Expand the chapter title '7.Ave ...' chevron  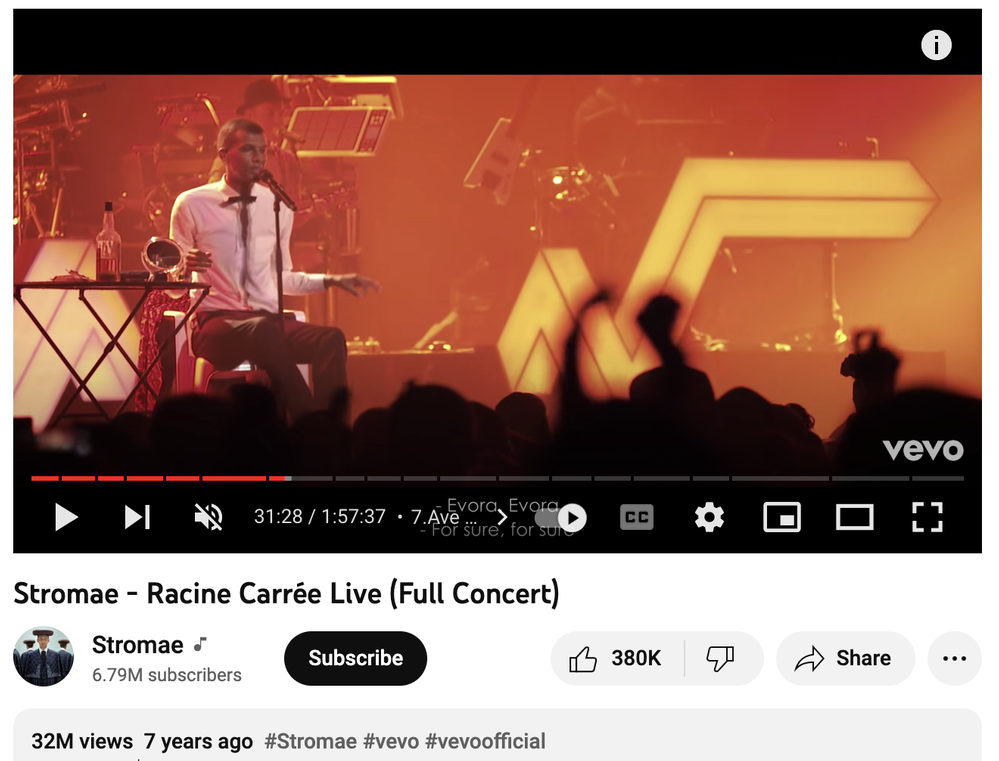502,517
